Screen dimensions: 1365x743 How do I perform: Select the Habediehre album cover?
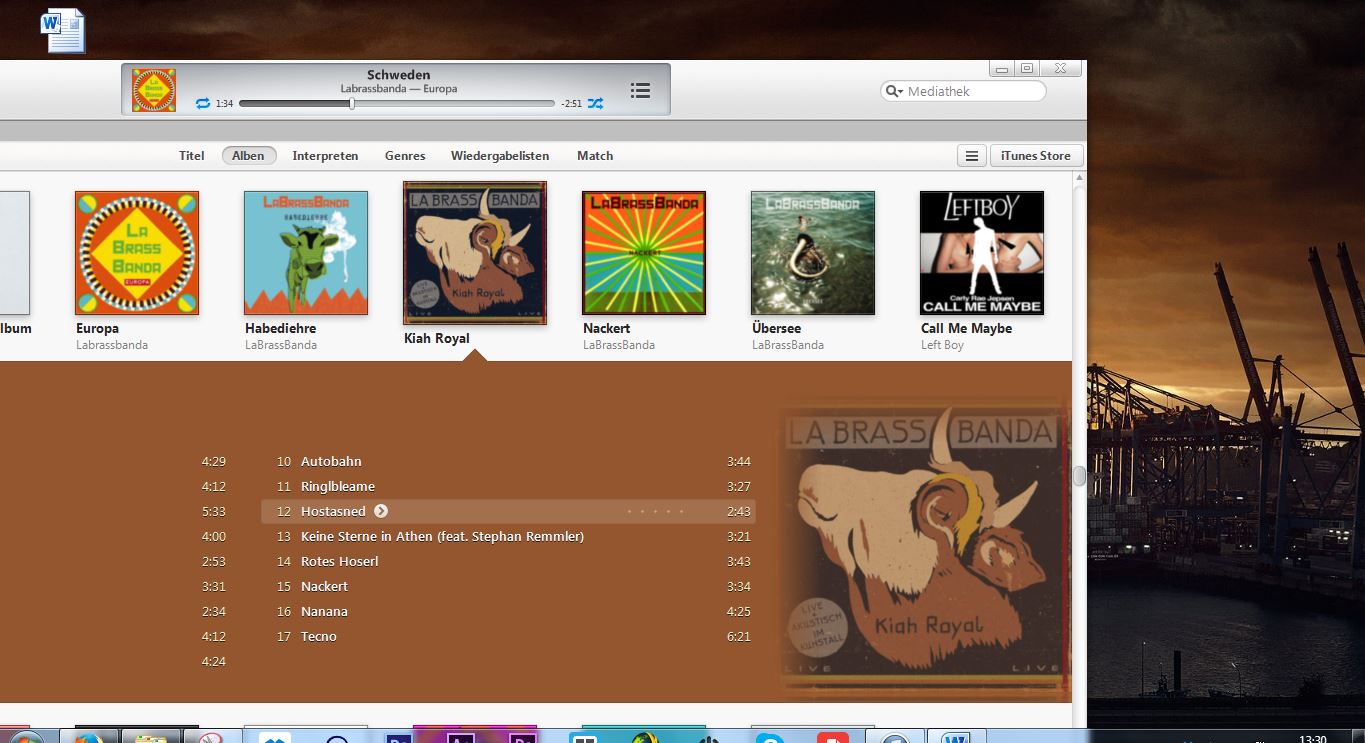(306, 253)
